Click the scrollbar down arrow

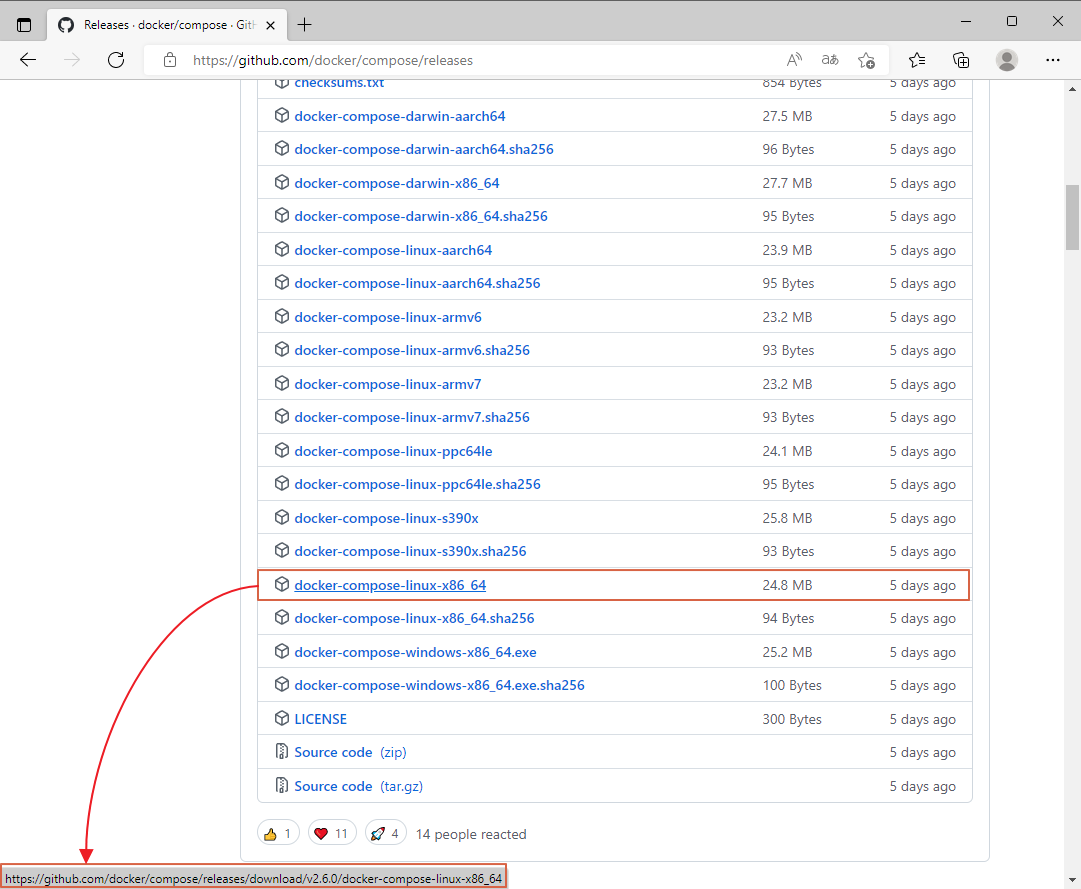point(1072,879)
